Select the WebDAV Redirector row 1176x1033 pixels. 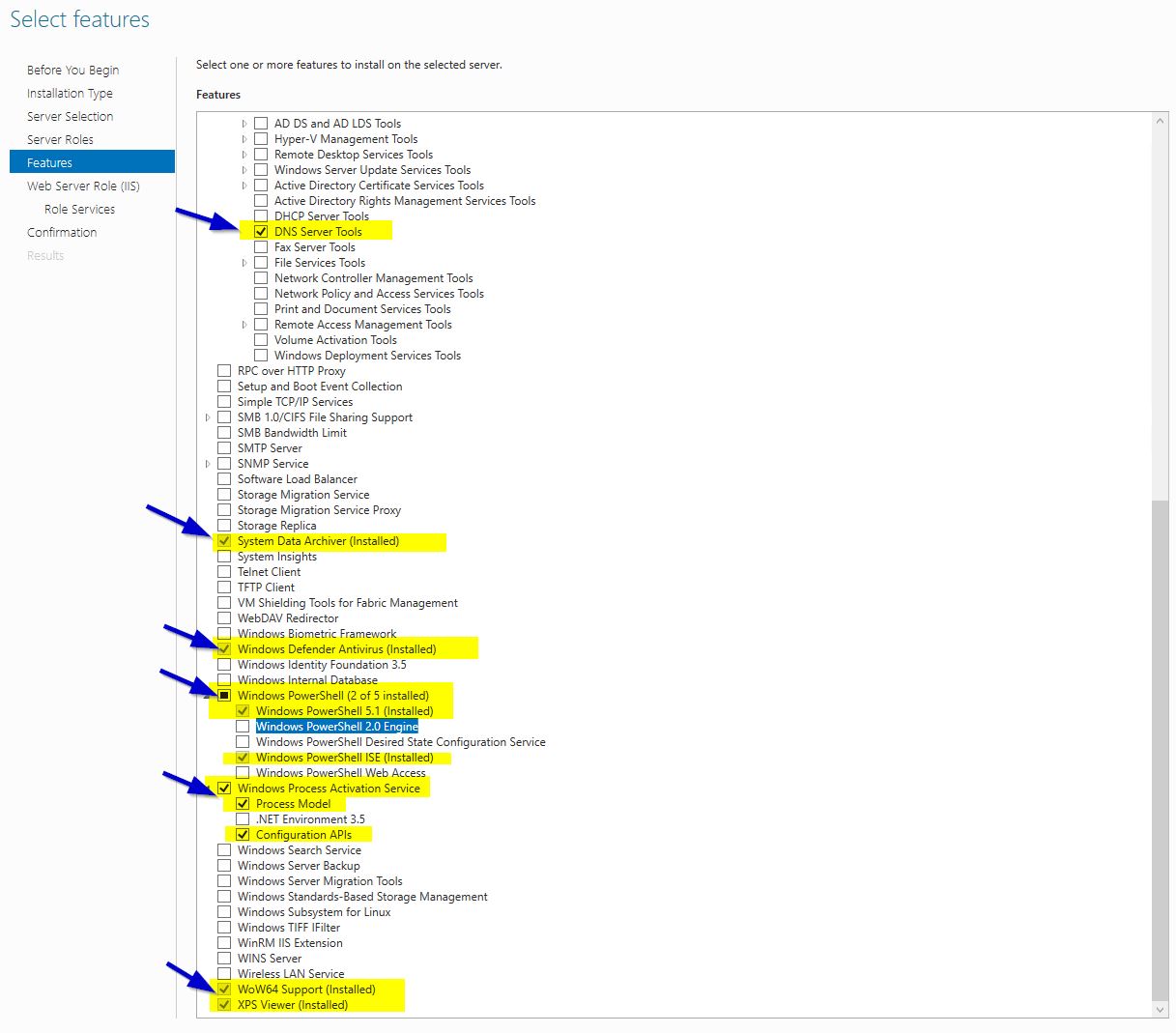[x=288, y=618]
